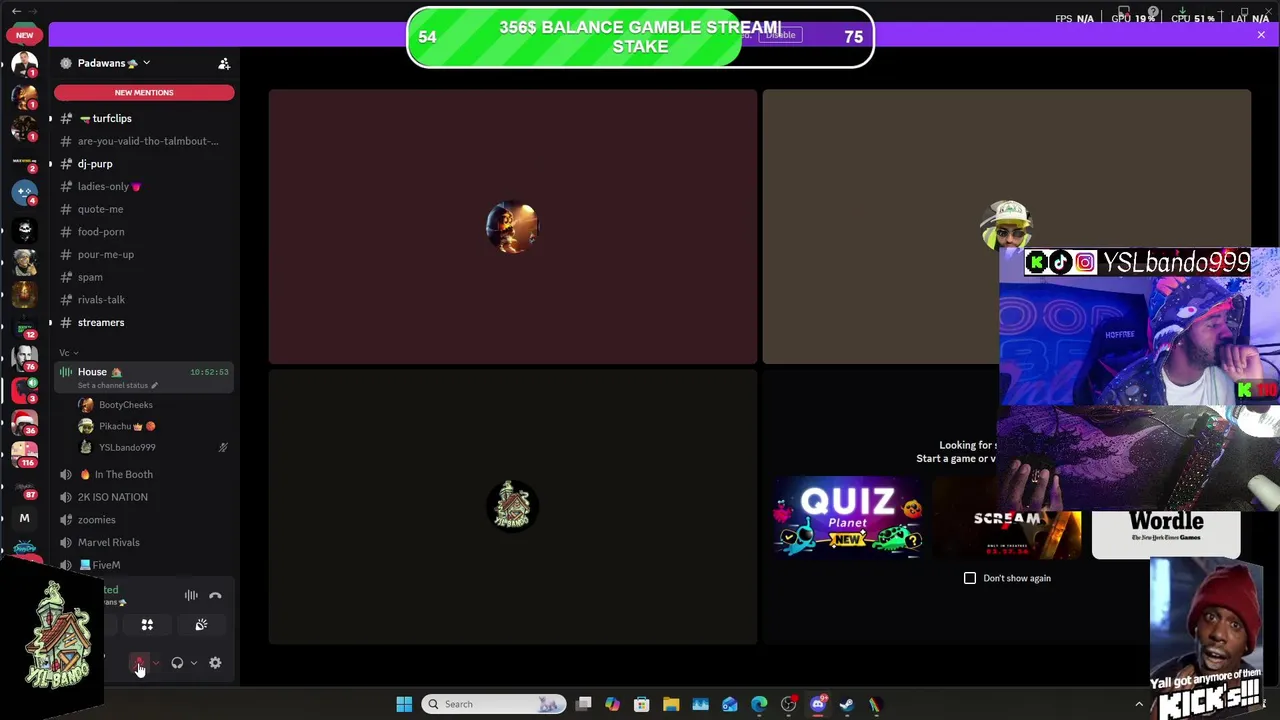The height and width of the screenshot is (720, 1280).
Task: Open skull server icon
Action: pos(24,231)
